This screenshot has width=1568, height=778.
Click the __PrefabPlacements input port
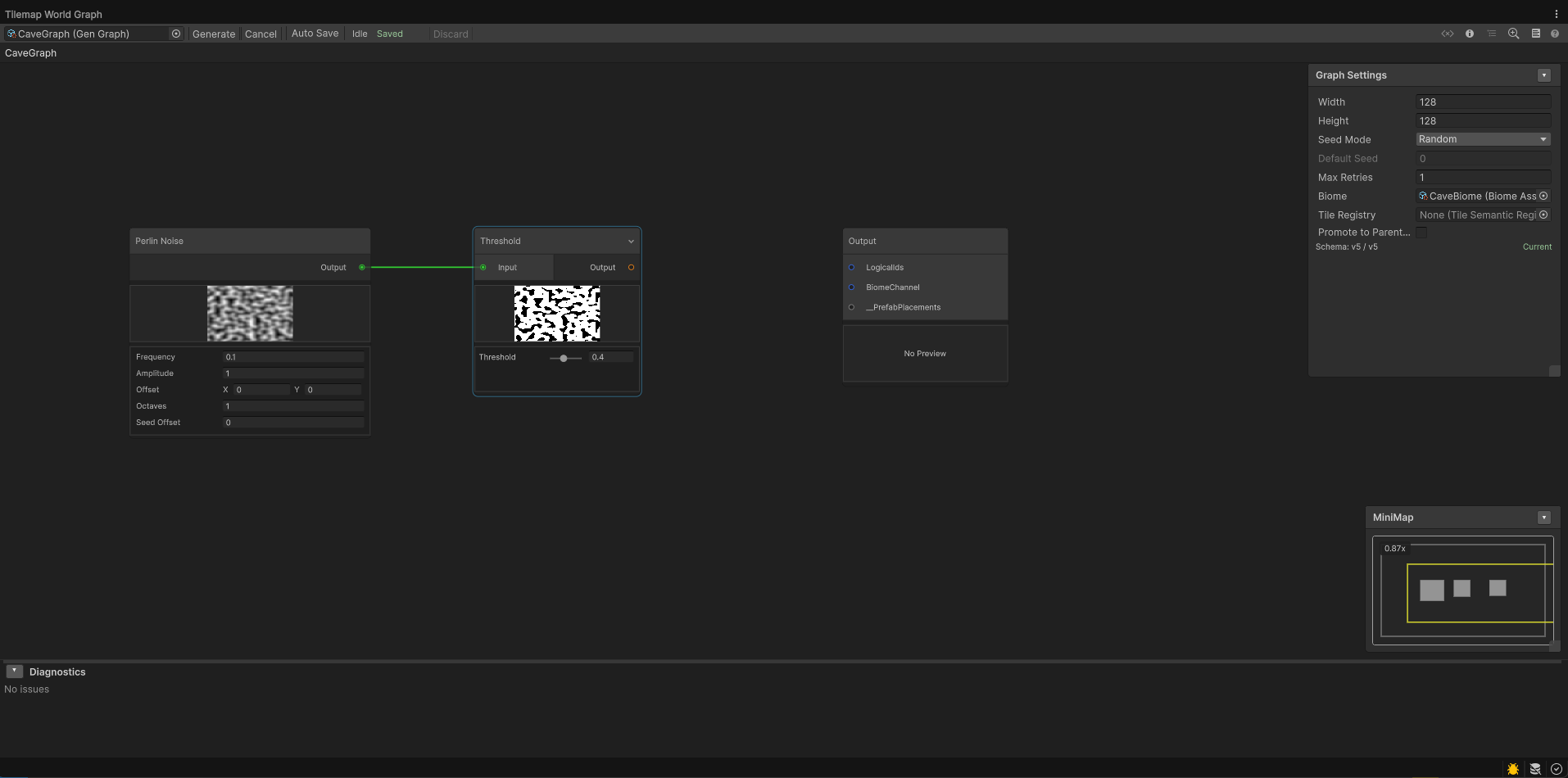pyautogui.click(x=852, y=307)
